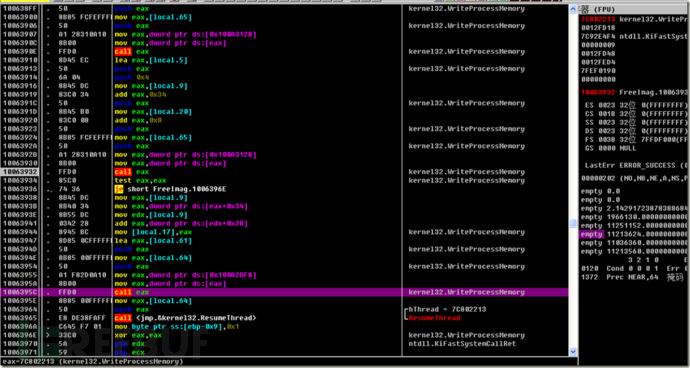
Task: Click the add eax,0x8 instruction
Action: (x=138, y=120)
